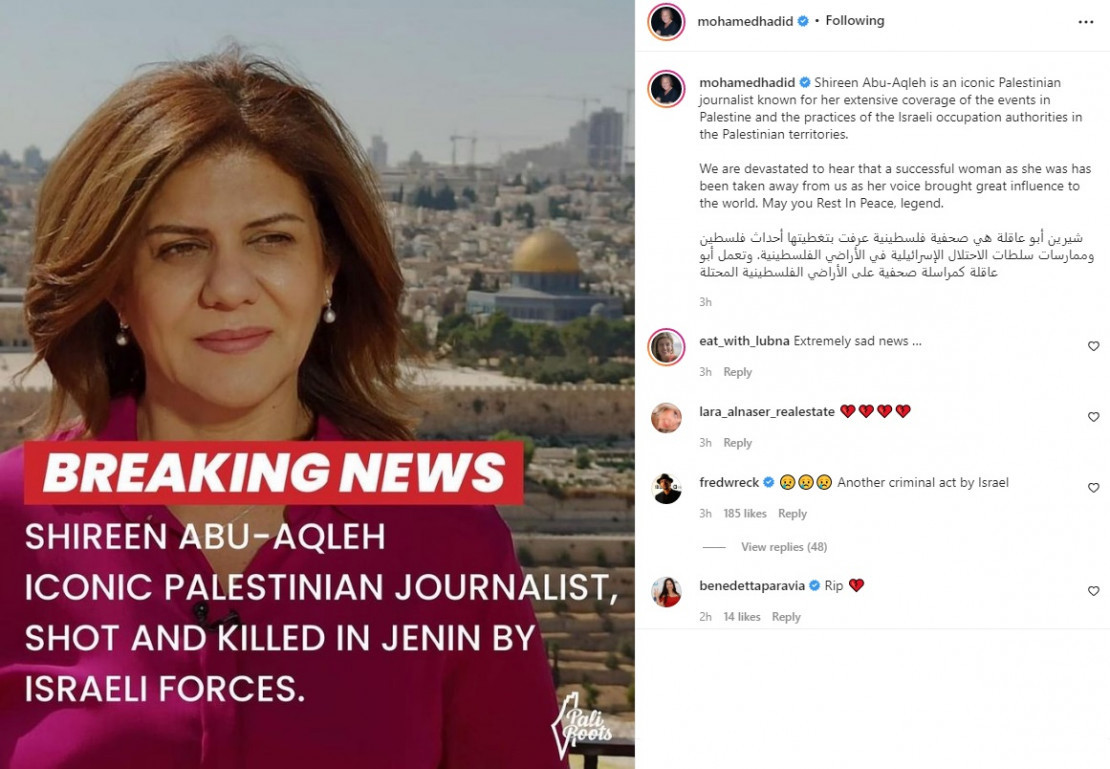
Task: Open fredwreck's profile avatar
Action: click(x=666, y=489)
